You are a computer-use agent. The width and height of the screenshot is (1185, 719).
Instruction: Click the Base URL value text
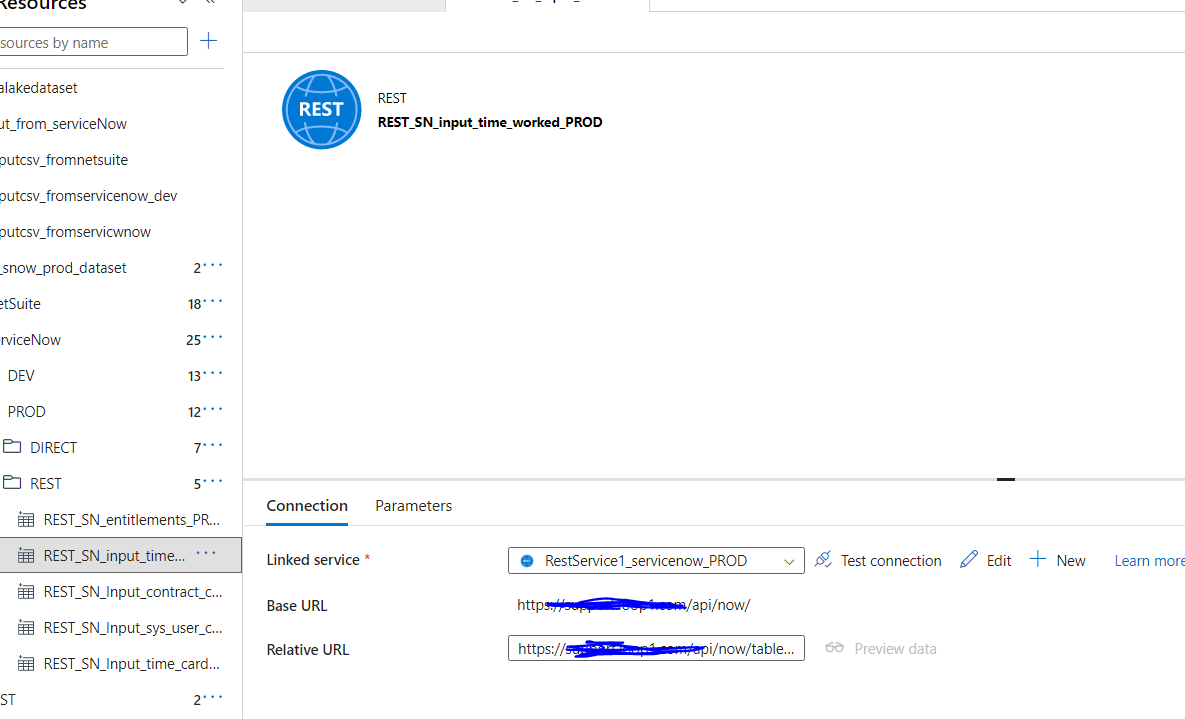(x=633, y=605)
